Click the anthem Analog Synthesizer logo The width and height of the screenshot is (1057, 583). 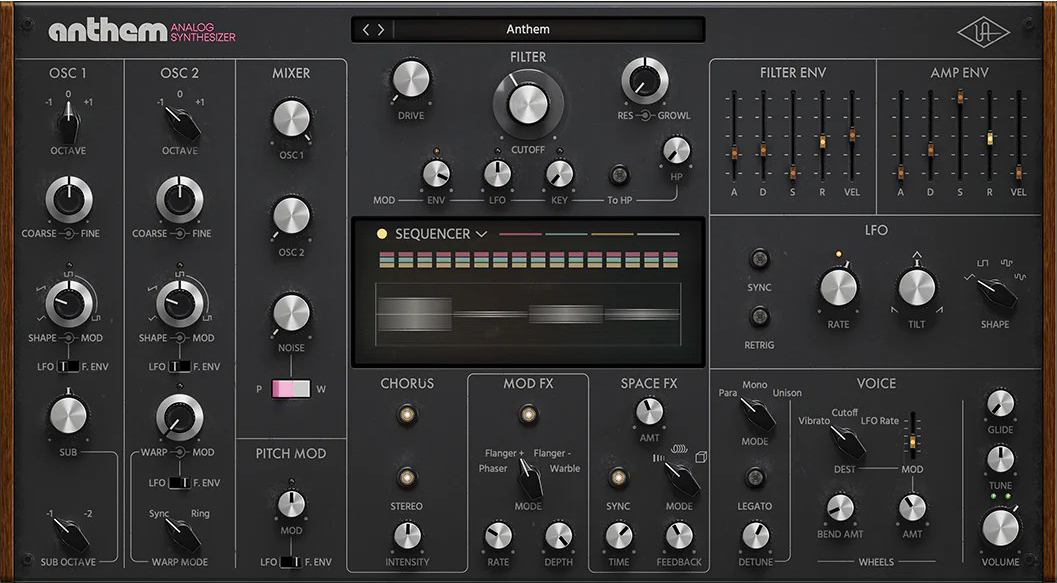click(x=142, y=31)
